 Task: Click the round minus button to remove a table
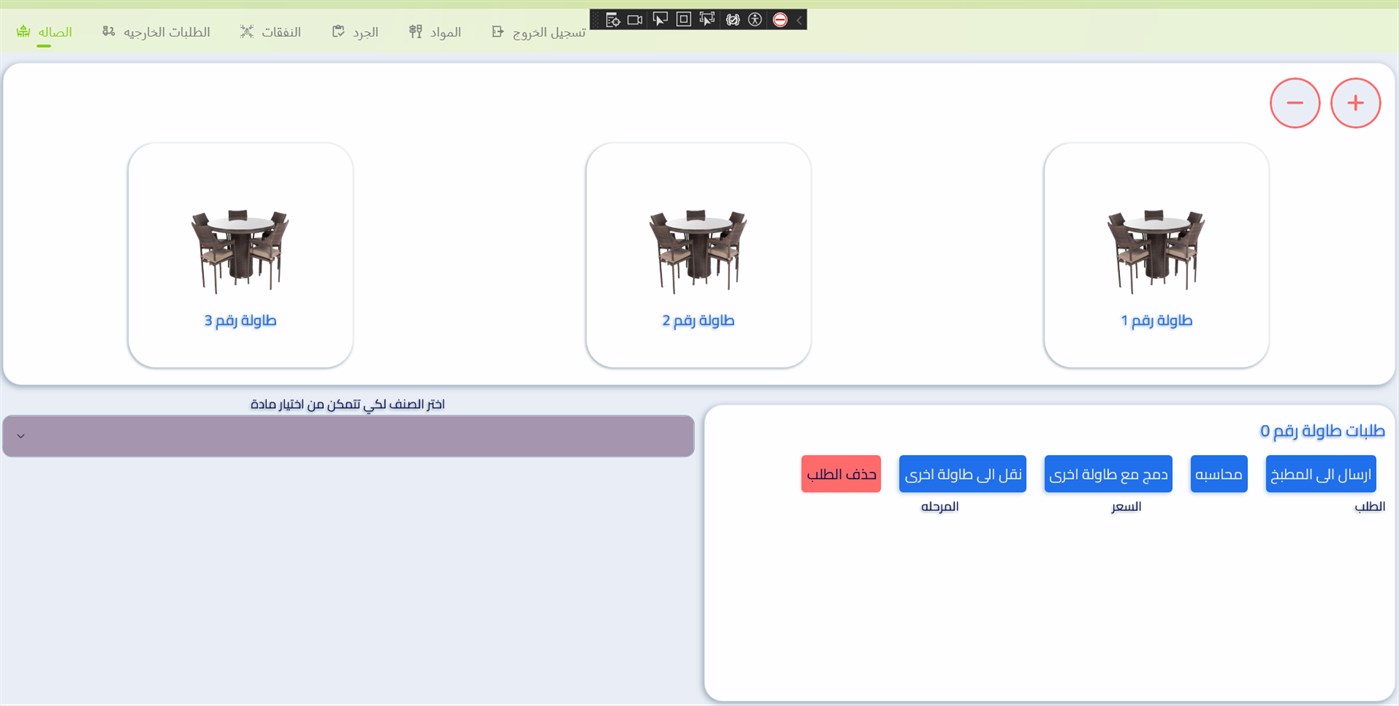pyautogui.click(x=1295, y=103)
